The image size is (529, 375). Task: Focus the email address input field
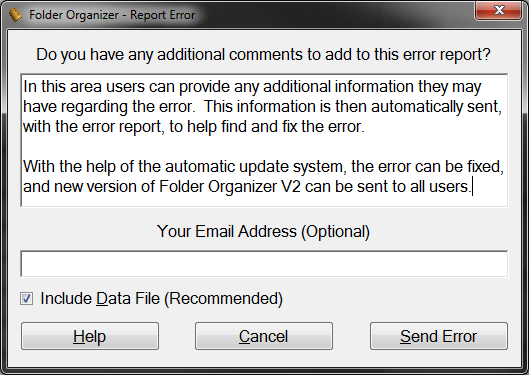pos(264,264)
